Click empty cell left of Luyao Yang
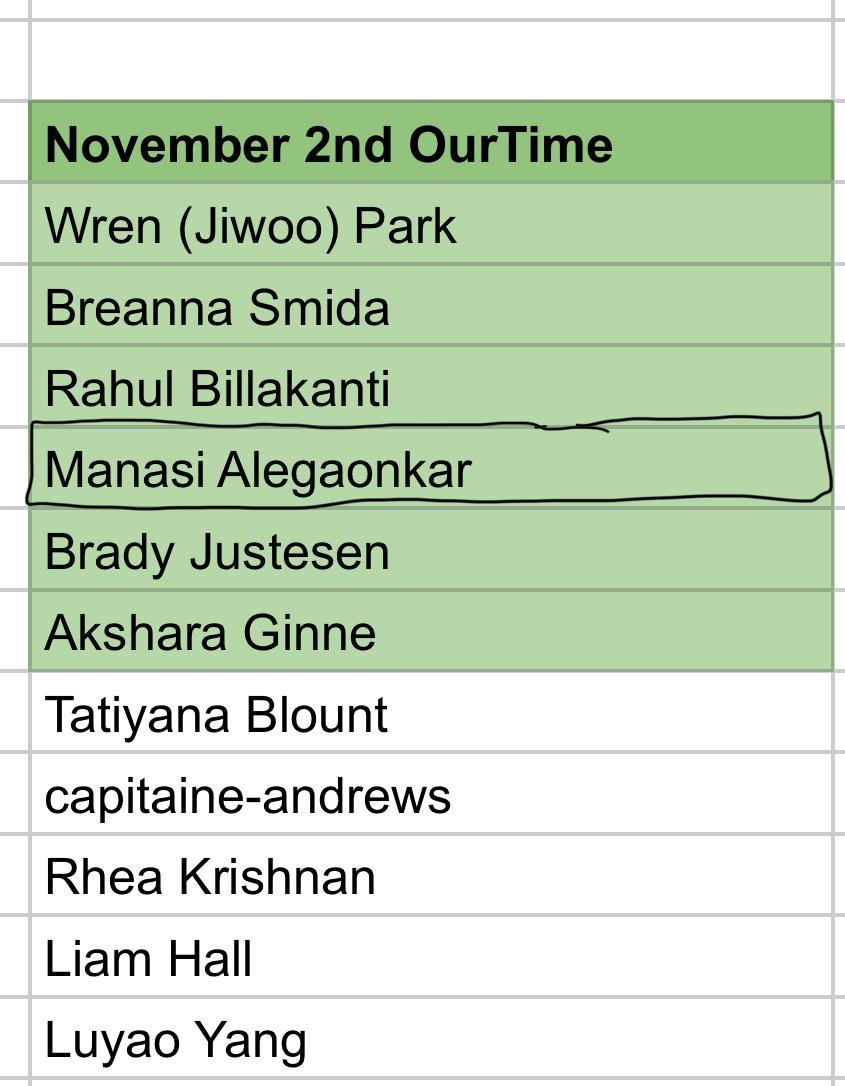 click(x=14, y=1039)
